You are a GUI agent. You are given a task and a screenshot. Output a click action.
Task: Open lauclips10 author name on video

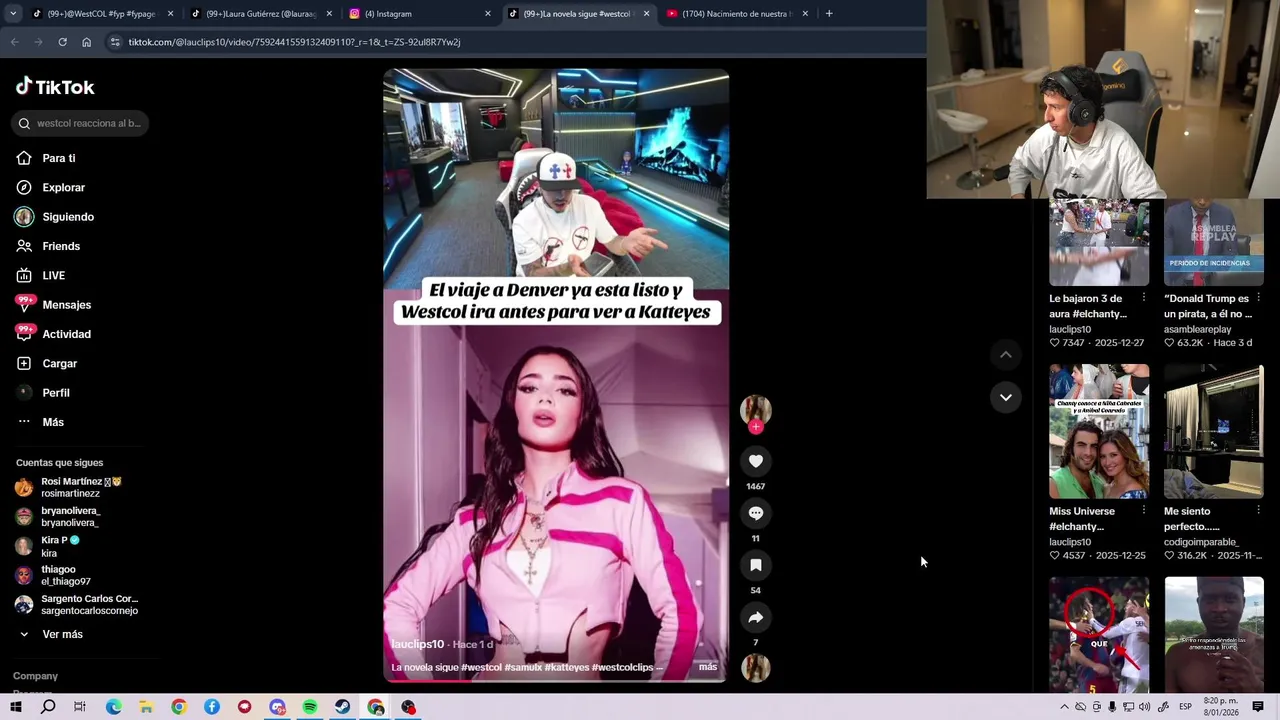click(417, 644)
